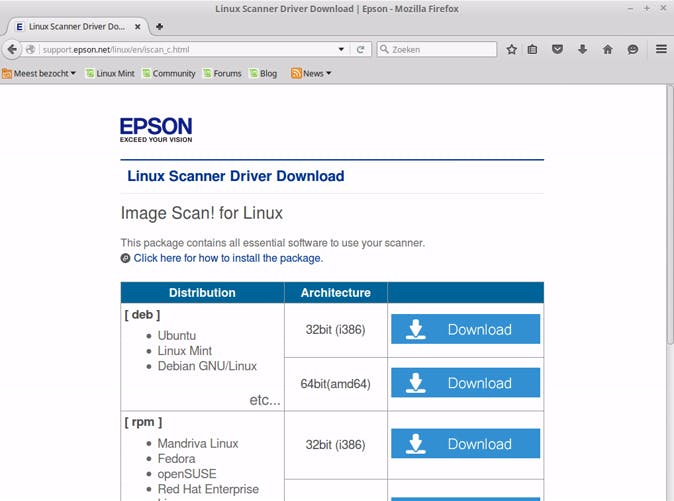The height and width of the screenshot is (501, 674).
Task: Download the rpm 32bit (i386) package
Action: pos(466,444)
